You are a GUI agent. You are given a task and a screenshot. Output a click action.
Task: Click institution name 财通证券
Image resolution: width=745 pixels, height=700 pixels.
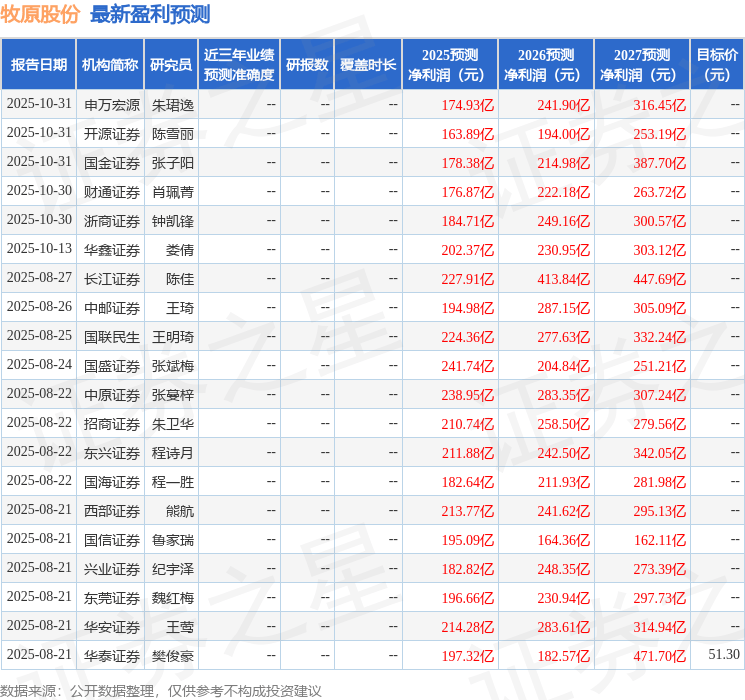112,192
